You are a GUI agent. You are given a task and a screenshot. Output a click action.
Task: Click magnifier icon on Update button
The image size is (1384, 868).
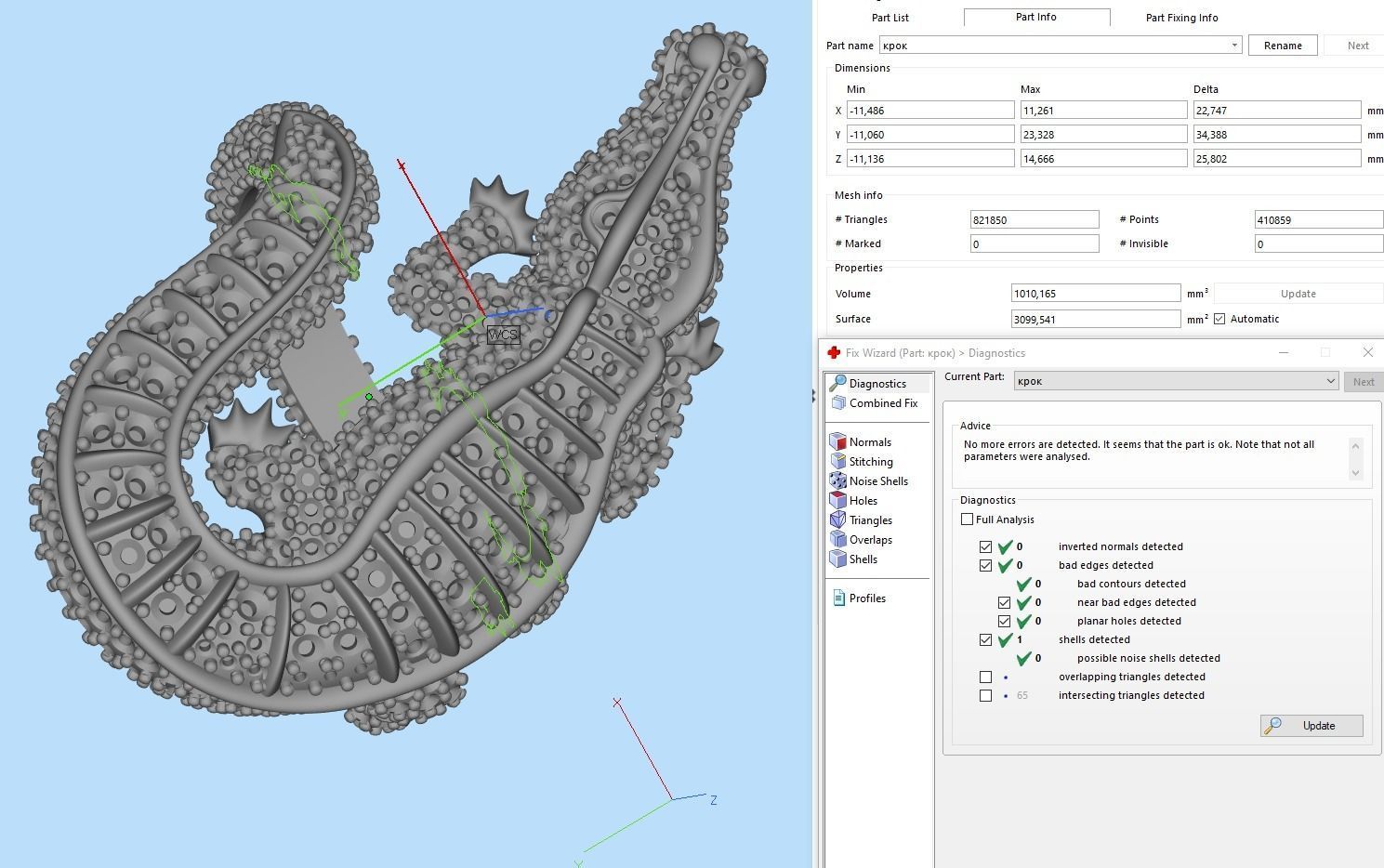pyautogui.click(x=1273, y=726)
